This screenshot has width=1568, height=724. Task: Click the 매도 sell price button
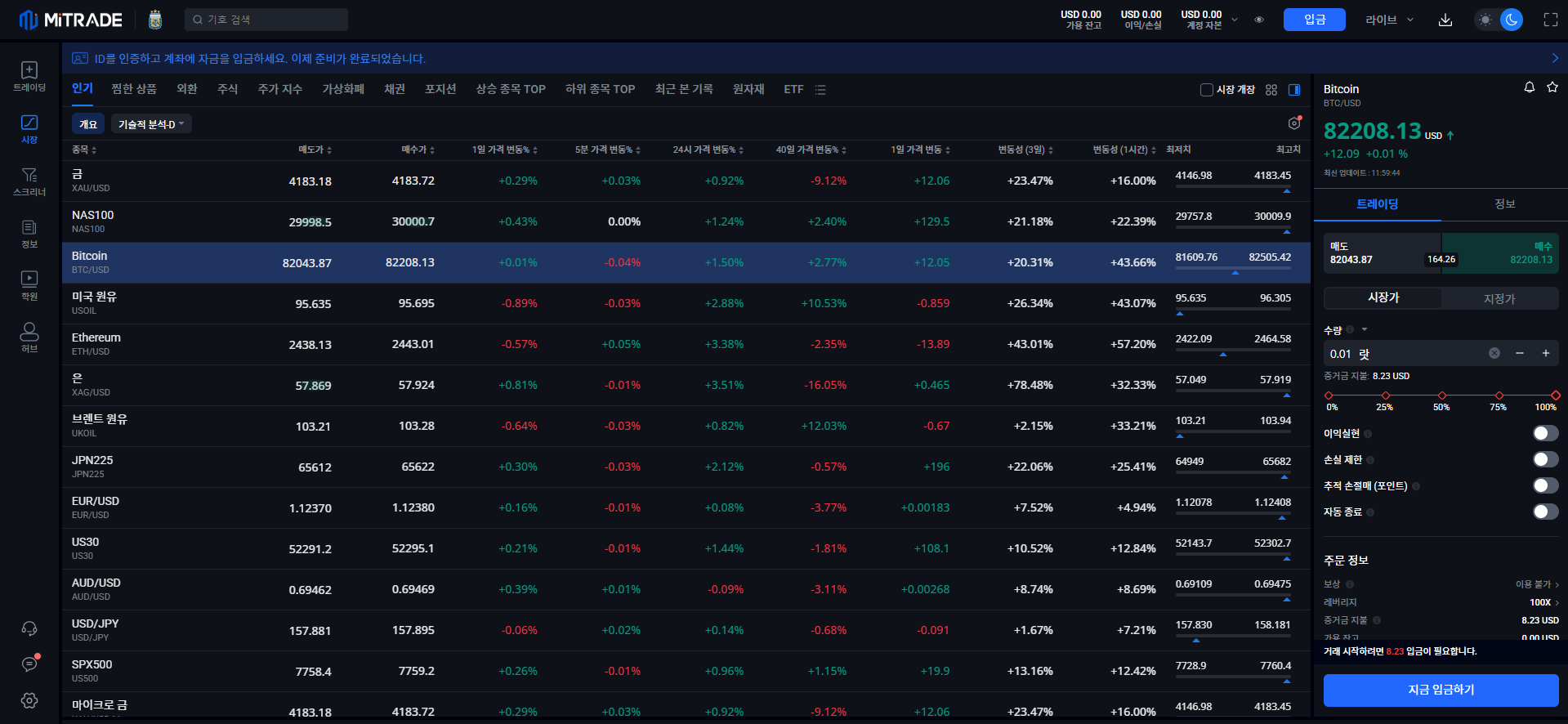tap(1383, 253)
